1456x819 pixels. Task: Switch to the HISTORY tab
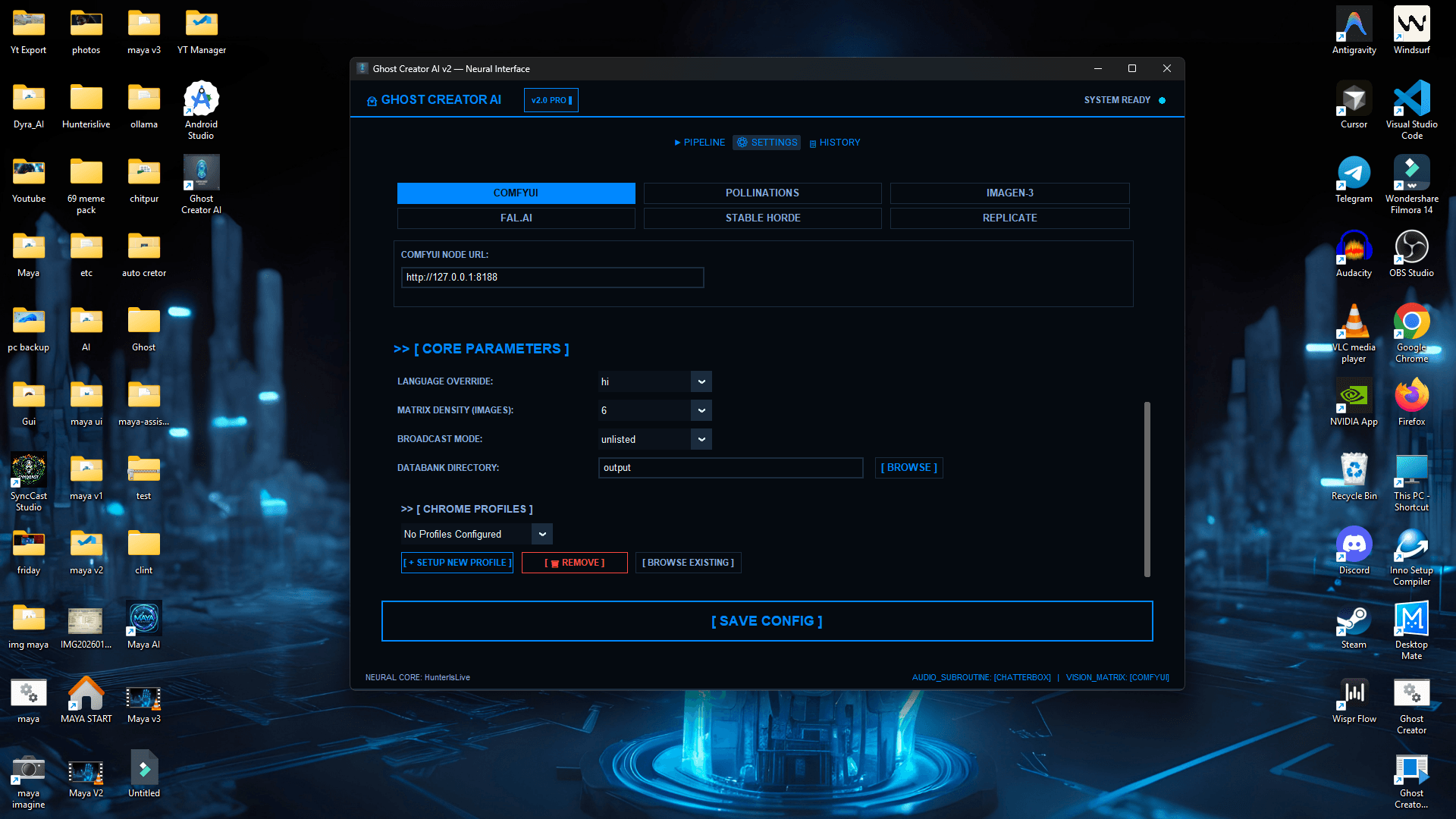835,143
